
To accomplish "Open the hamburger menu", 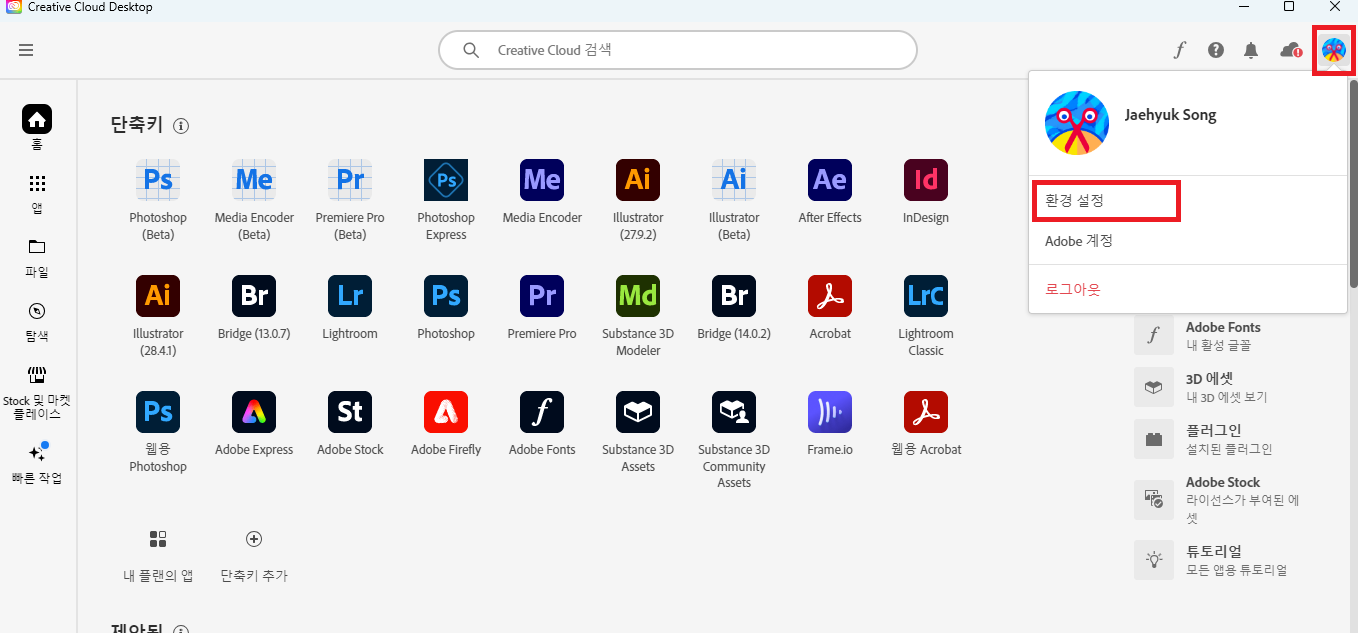I will pyautogui.click(x=26, y=49).
